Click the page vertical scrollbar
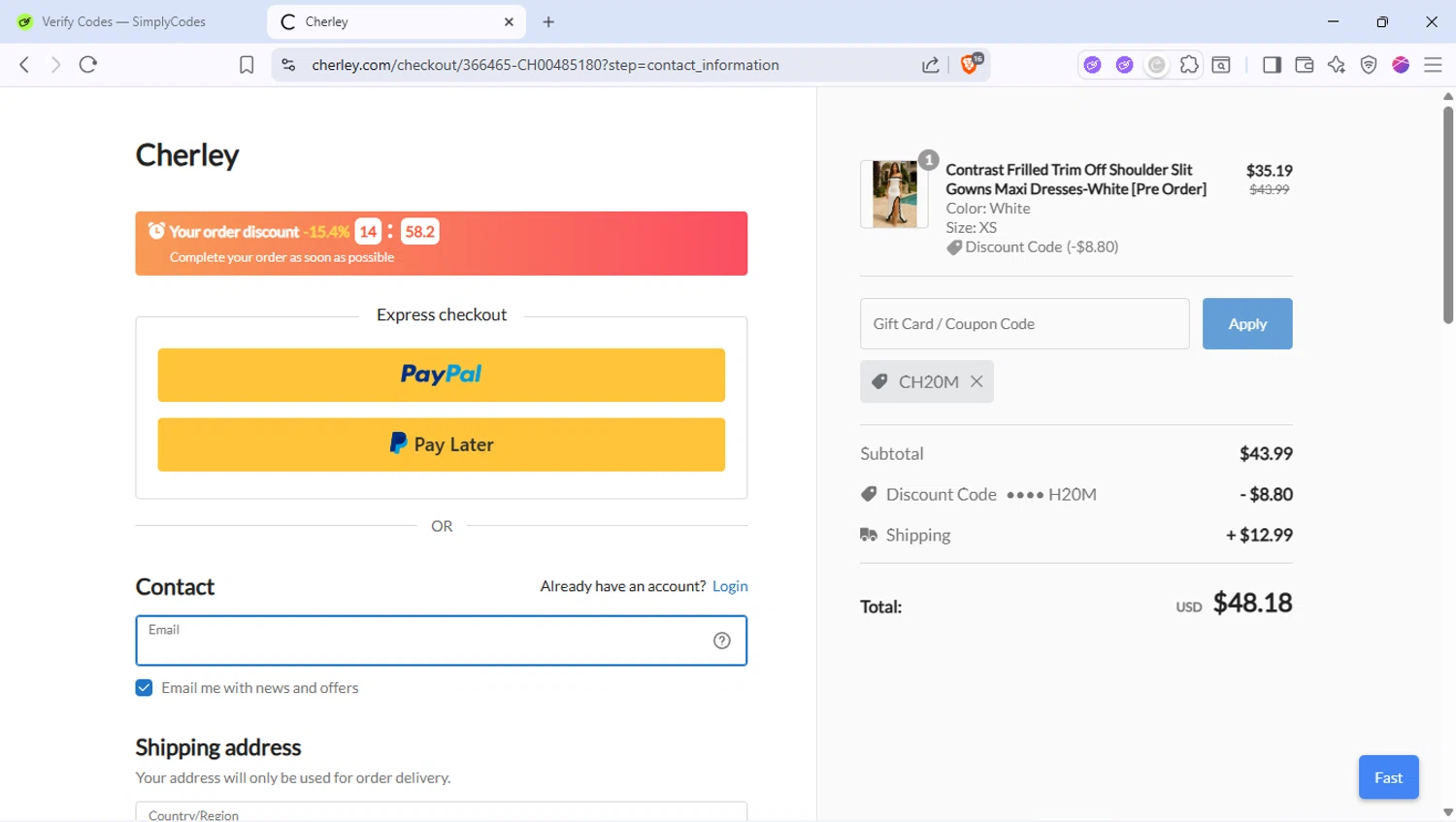 coord(1448,214)
